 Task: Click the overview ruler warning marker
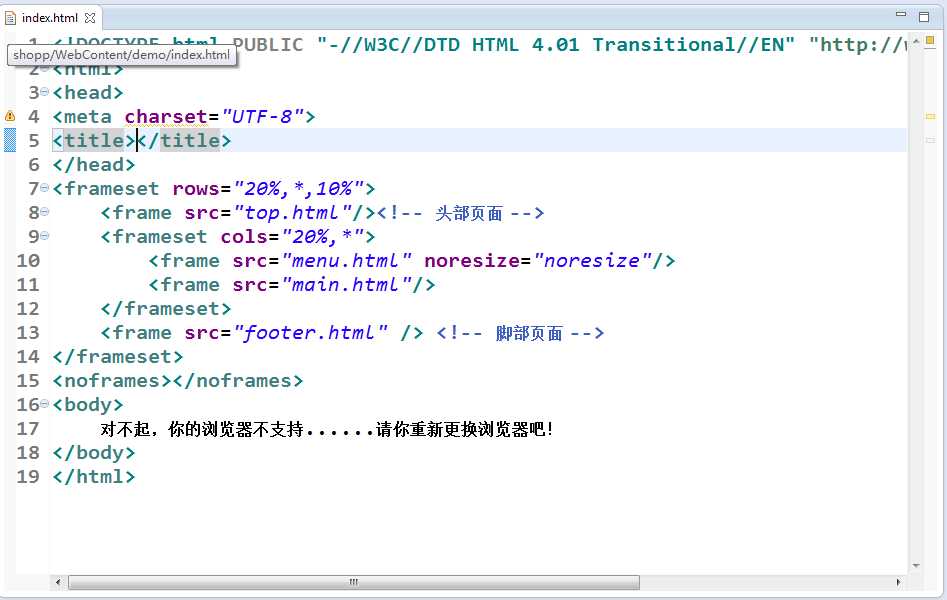pos(930,116)
